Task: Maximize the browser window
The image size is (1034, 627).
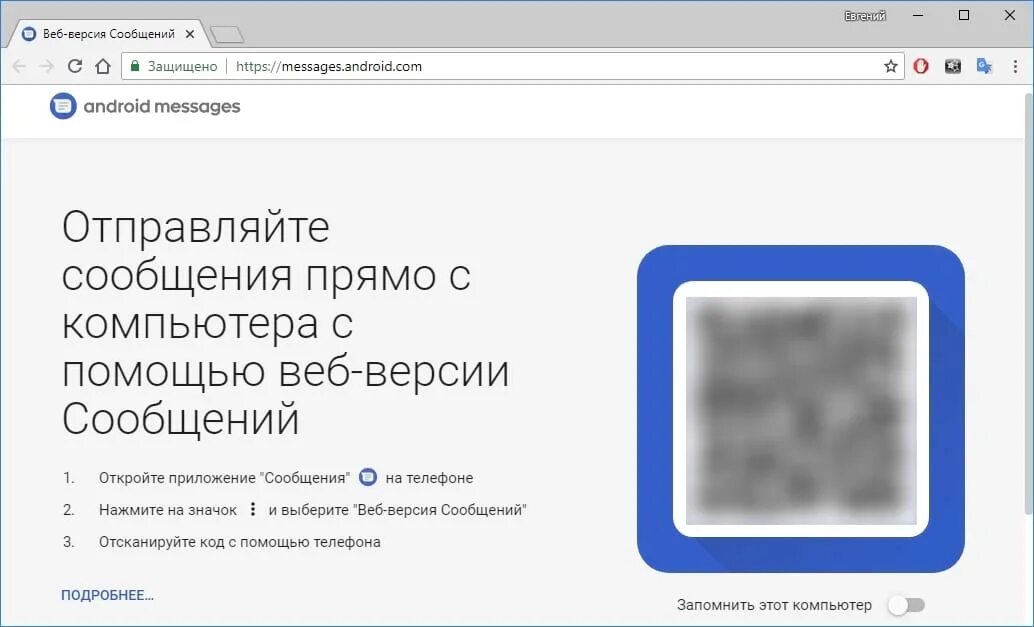Action: (963, 15)
